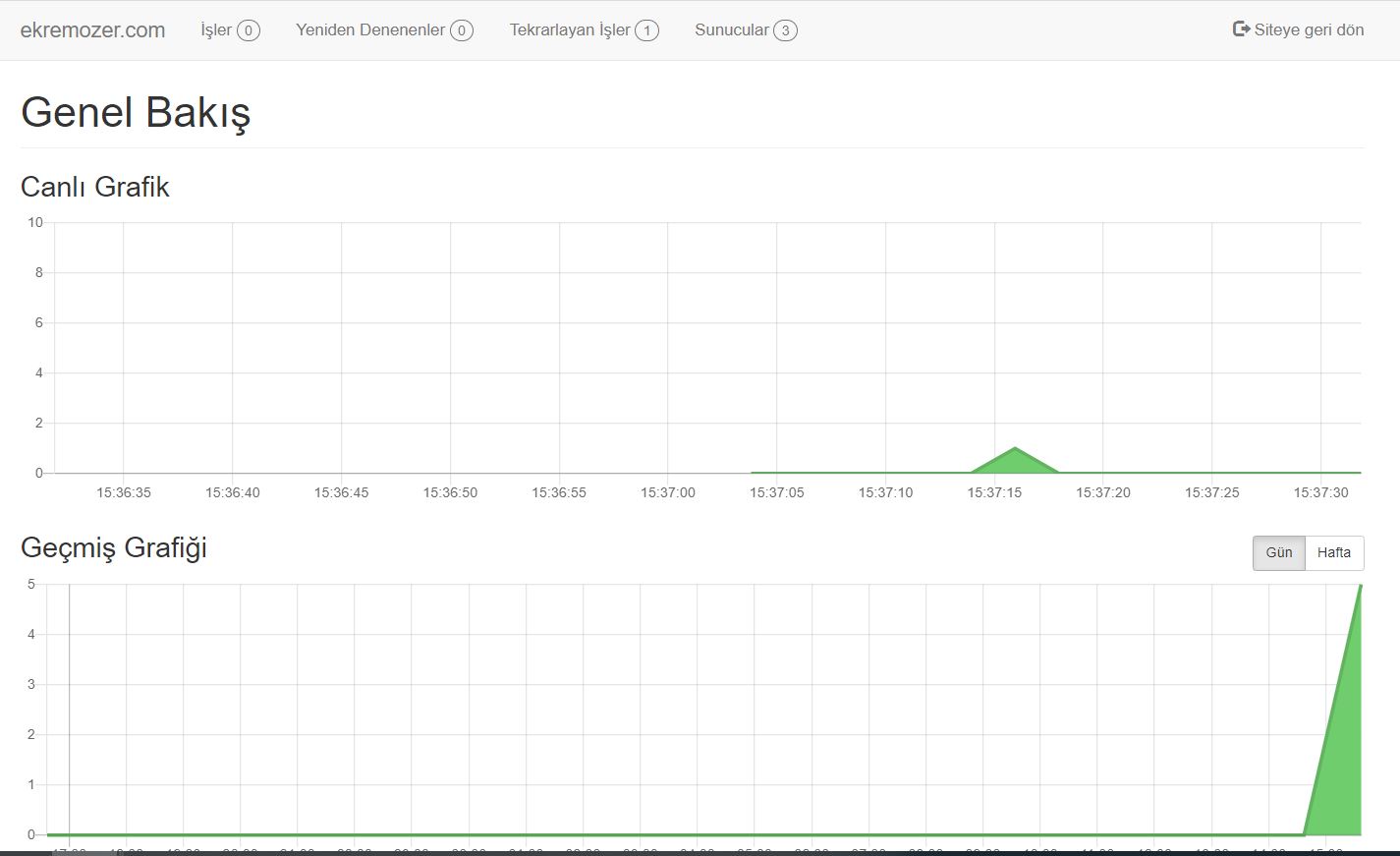Click the ekremozer.com brand link
1400x856 pixels.
click(x=92, y=29)
